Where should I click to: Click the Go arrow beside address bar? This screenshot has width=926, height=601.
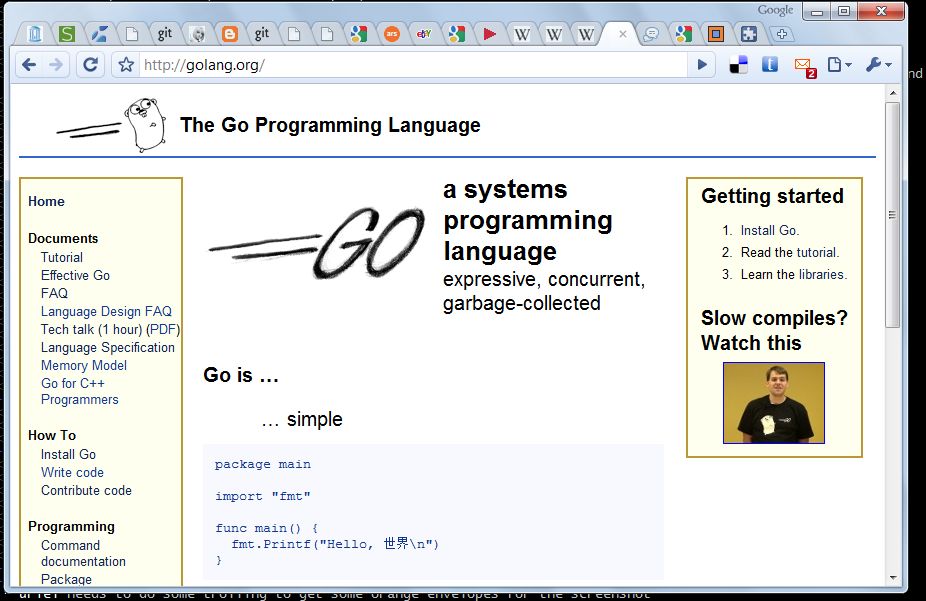point(702,64)
